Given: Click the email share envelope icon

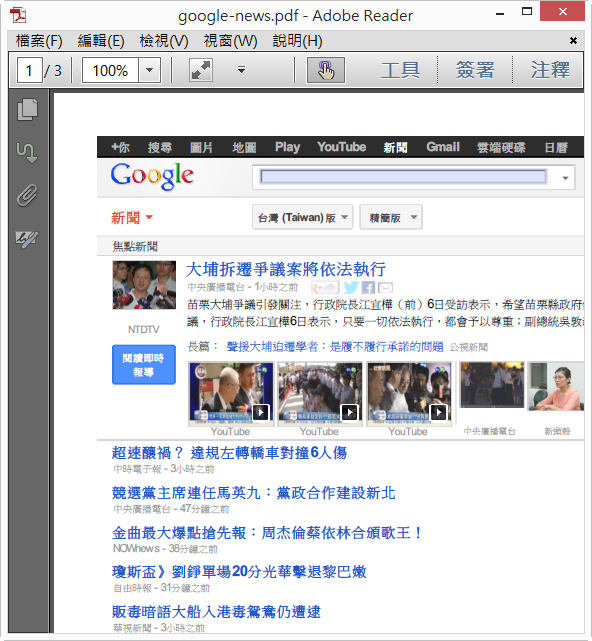Looking at the screenshot, I should [x=385, y=288].
